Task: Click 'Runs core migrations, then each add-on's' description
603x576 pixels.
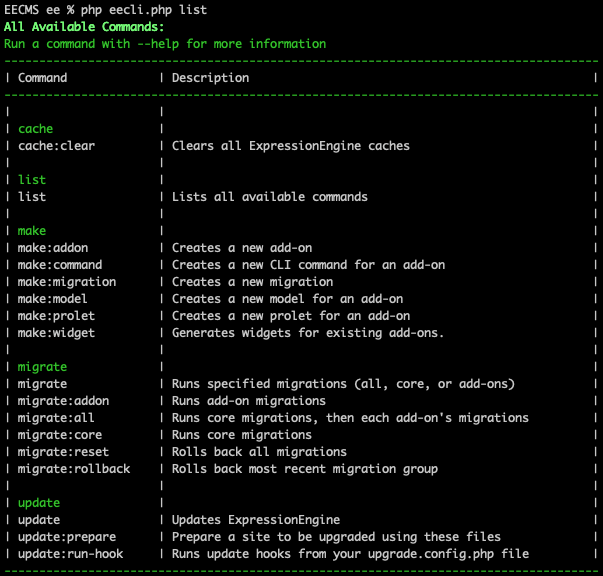Action: [350, 418]
